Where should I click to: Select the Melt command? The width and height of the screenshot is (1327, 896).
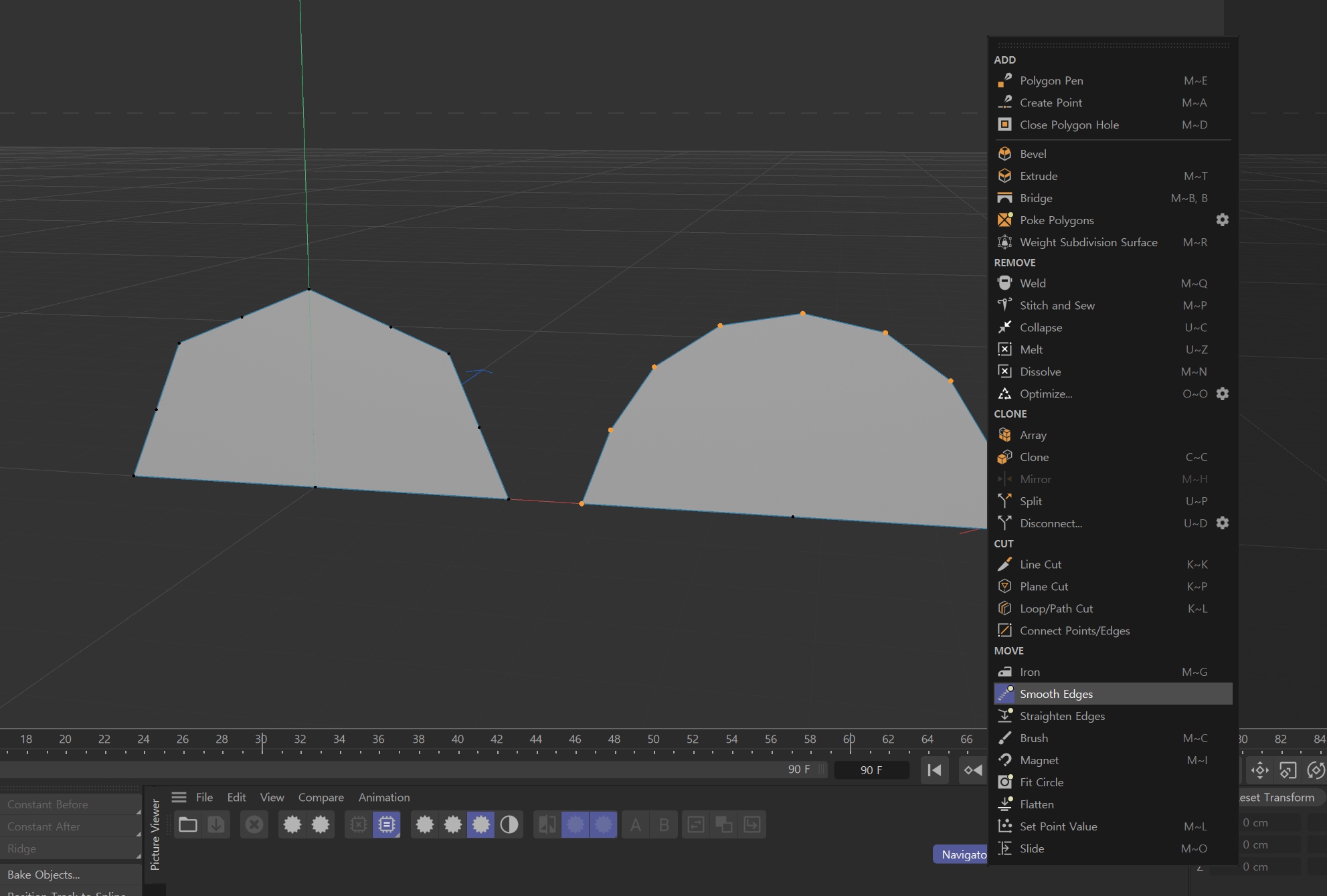click(x=1113, y=349)
